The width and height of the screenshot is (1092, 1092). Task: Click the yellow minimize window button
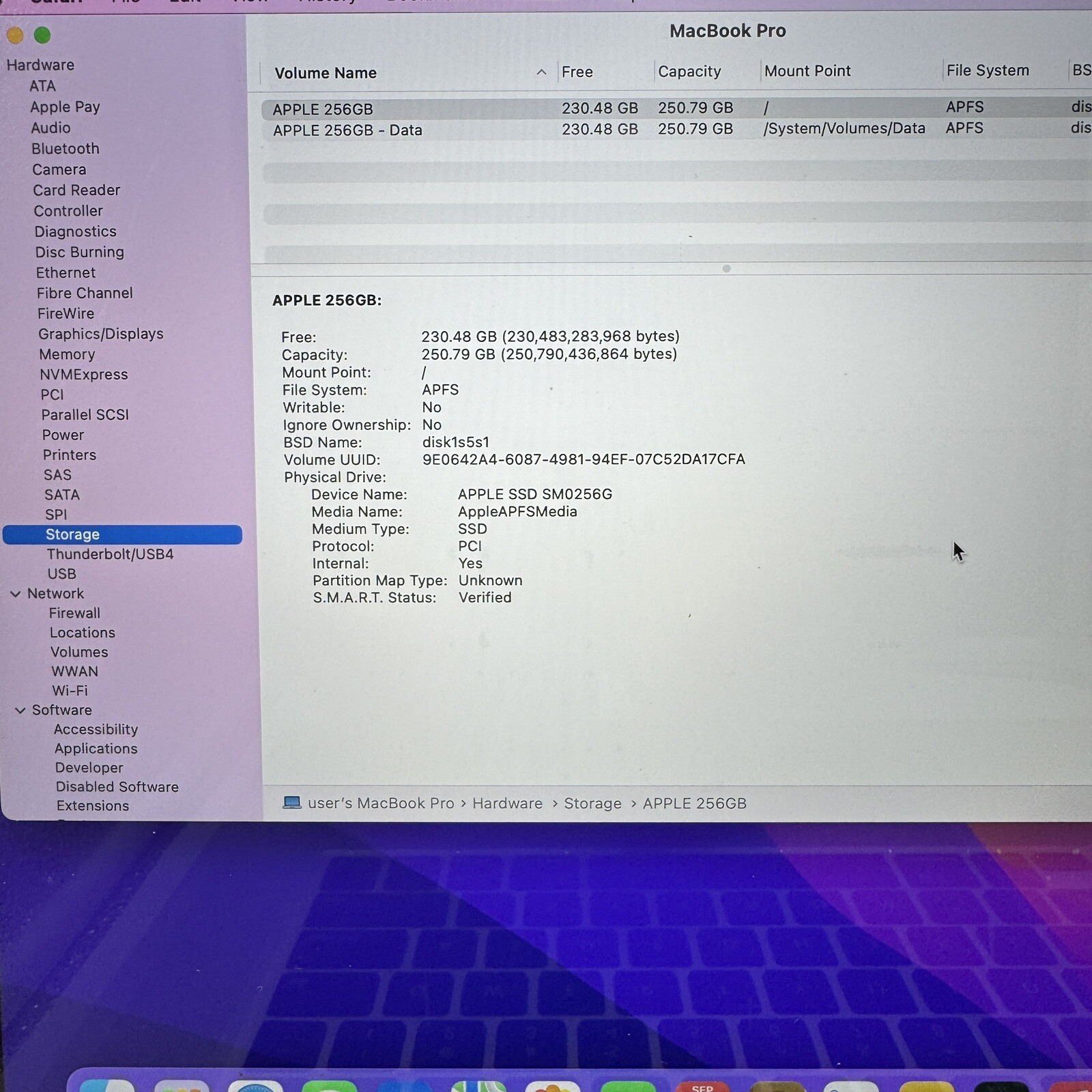pos(15,35)
